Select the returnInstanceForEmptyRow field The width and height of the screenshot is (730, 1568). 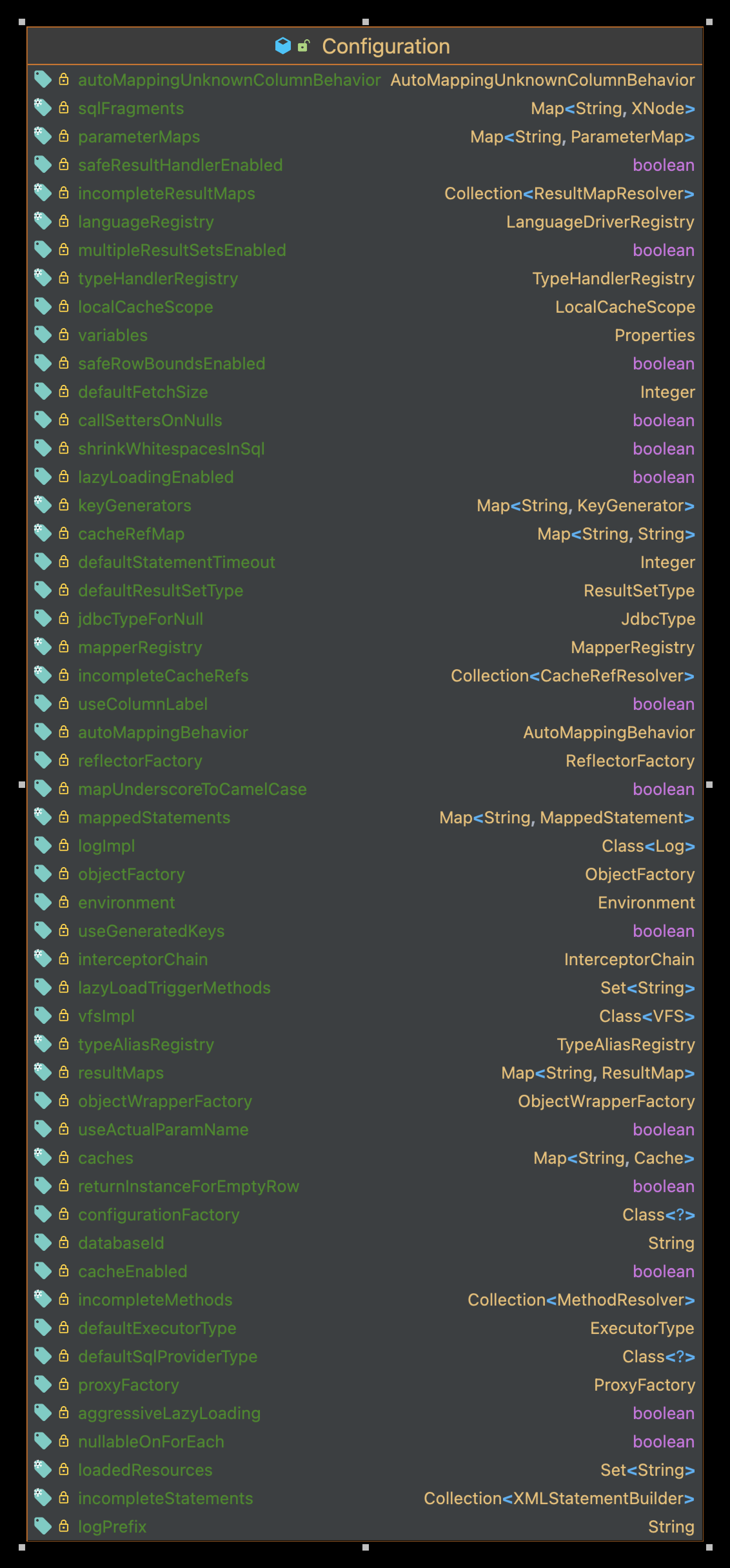[189, 1186]
